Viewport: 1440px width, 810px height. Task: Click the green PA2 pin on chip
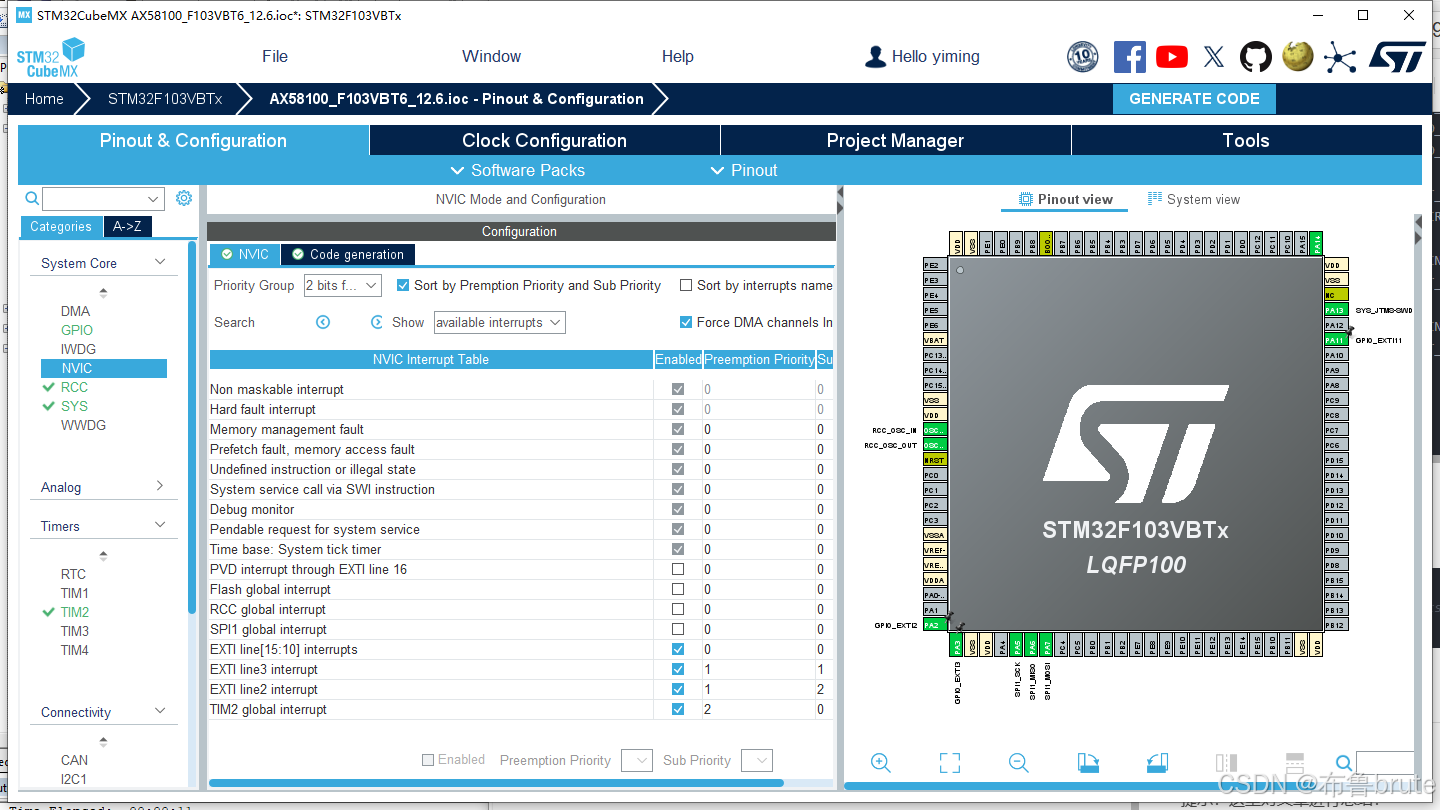pyautogui.click(x=933, y=625)
